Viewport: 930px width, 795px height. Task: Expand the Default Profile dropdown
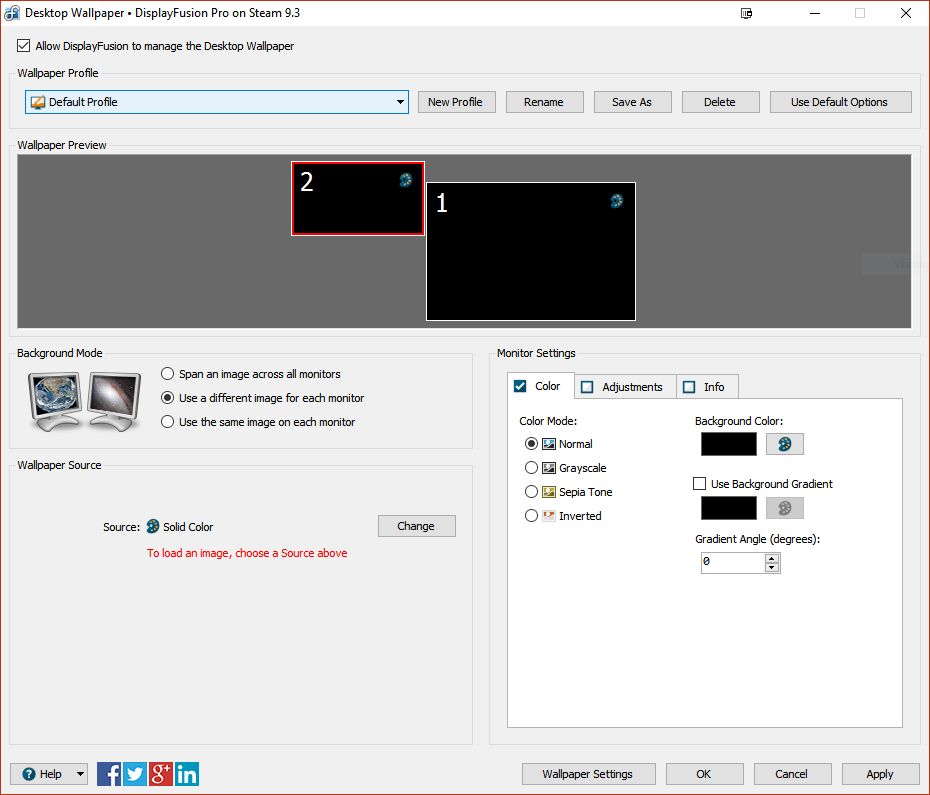coord(400,102)
